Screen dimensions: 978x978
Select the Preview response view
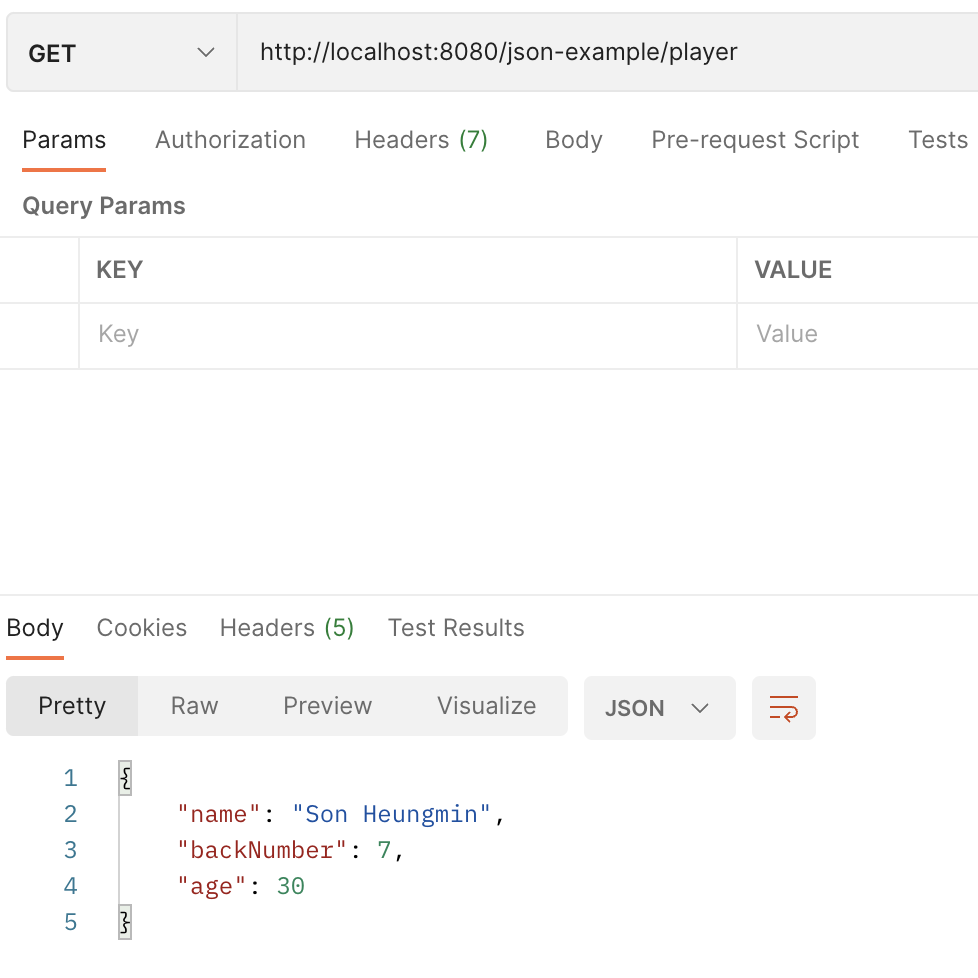327,706
